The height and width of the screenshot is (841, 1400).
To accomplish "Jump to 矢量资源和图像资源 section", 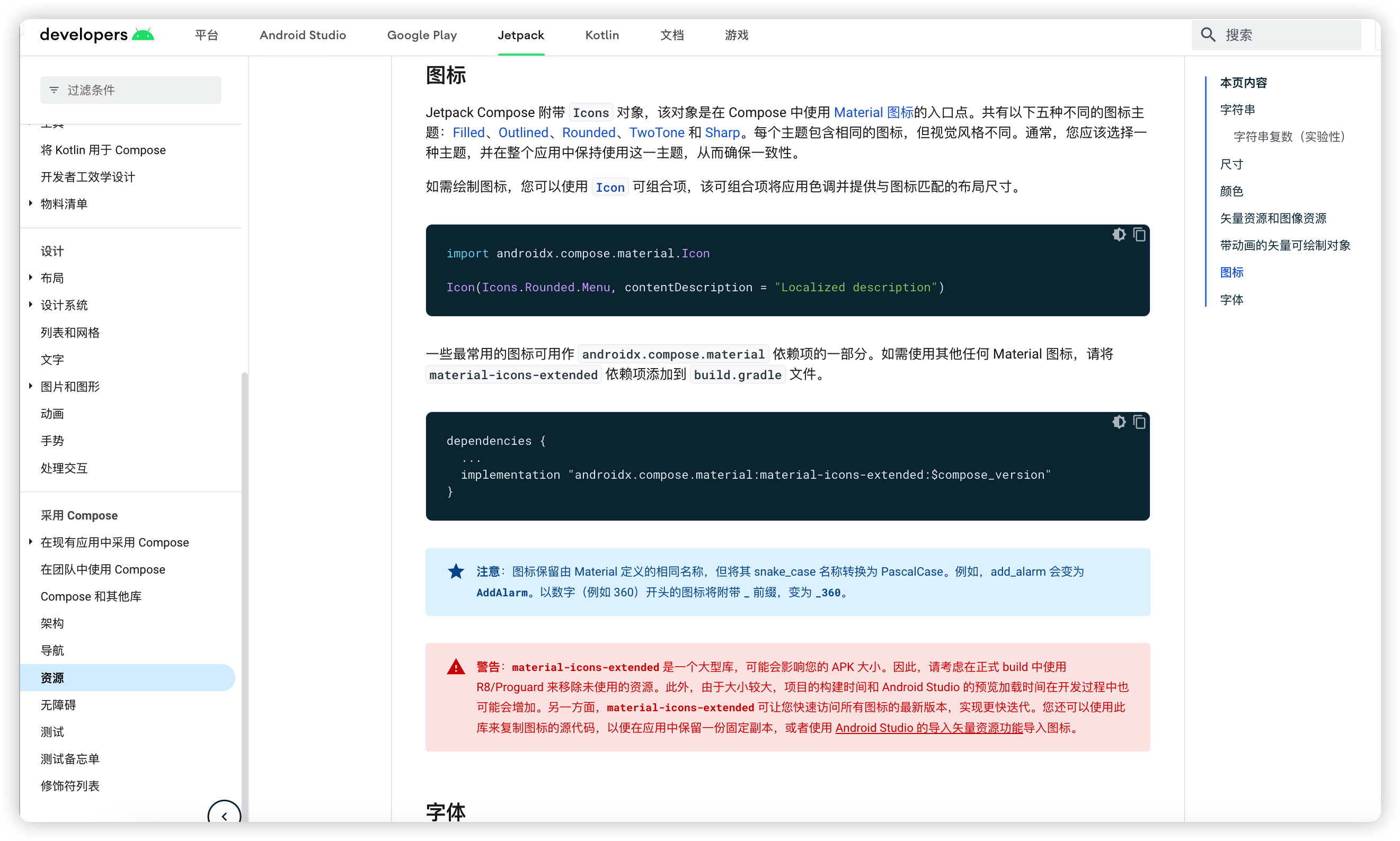I will pos(1273,218).
